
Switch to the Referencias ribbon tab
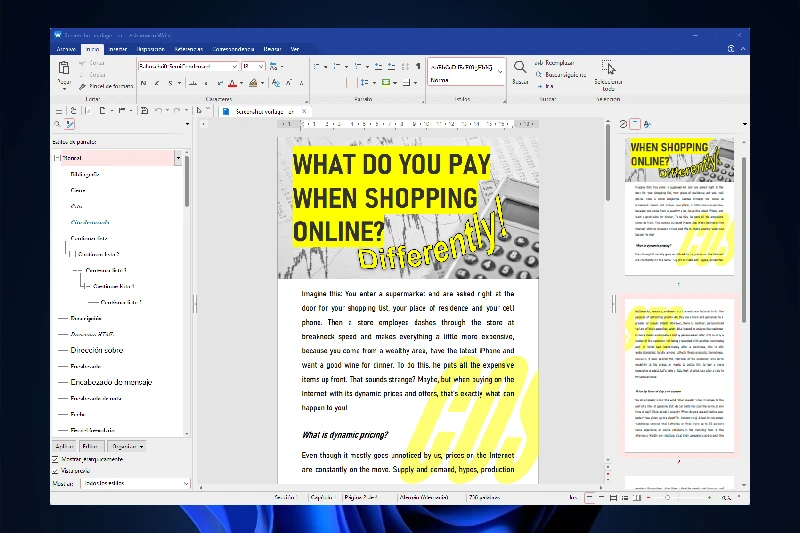point(189,49)
